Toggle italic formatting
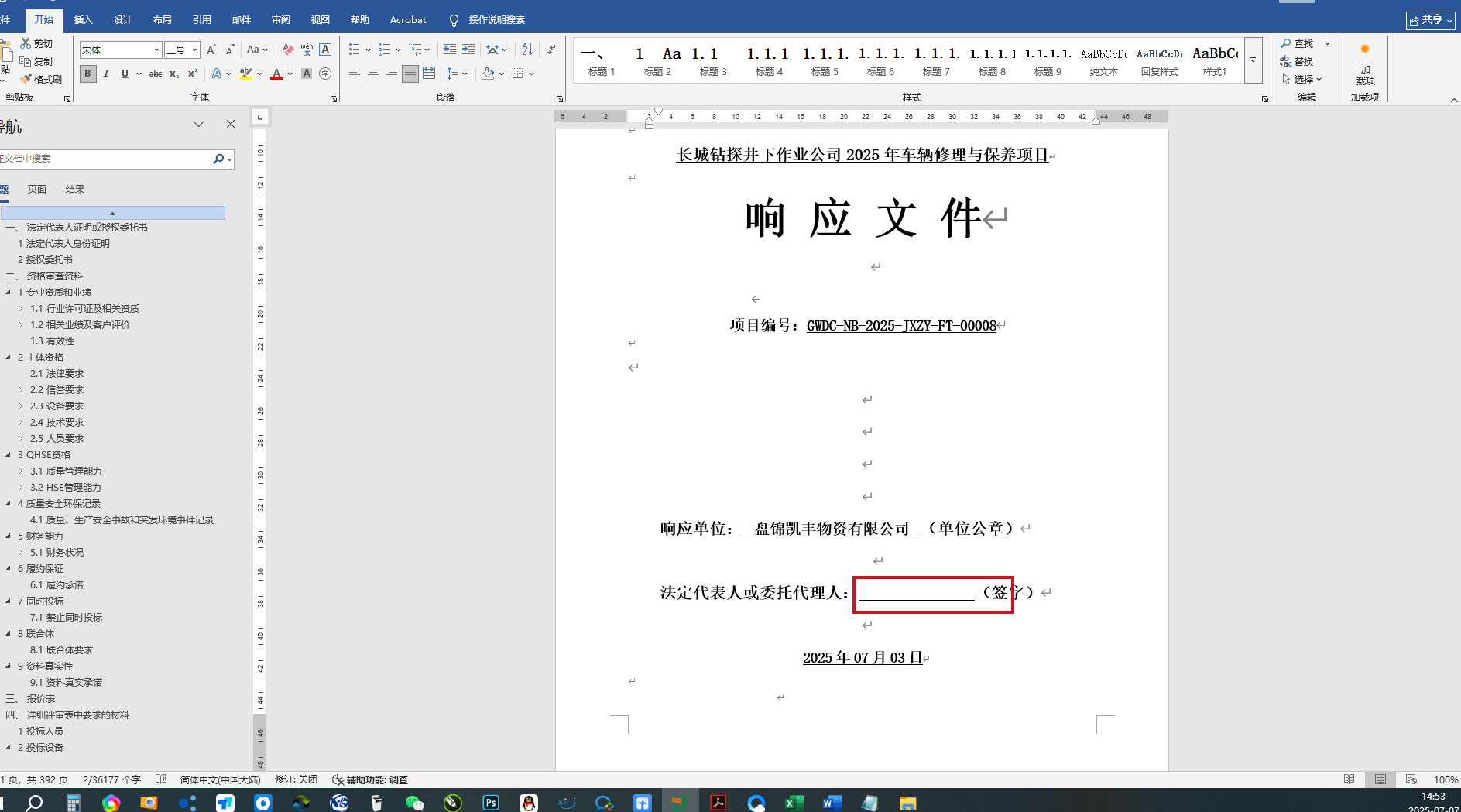This screenshot has height=812, width=1461. 106,74
